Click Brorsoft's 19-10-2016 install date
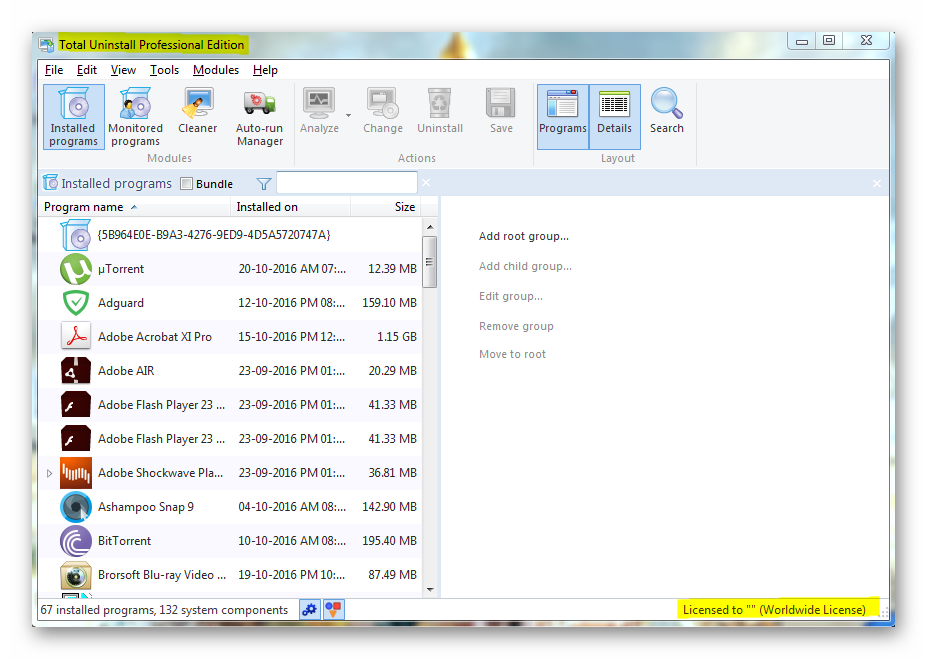 coord(291,575)
